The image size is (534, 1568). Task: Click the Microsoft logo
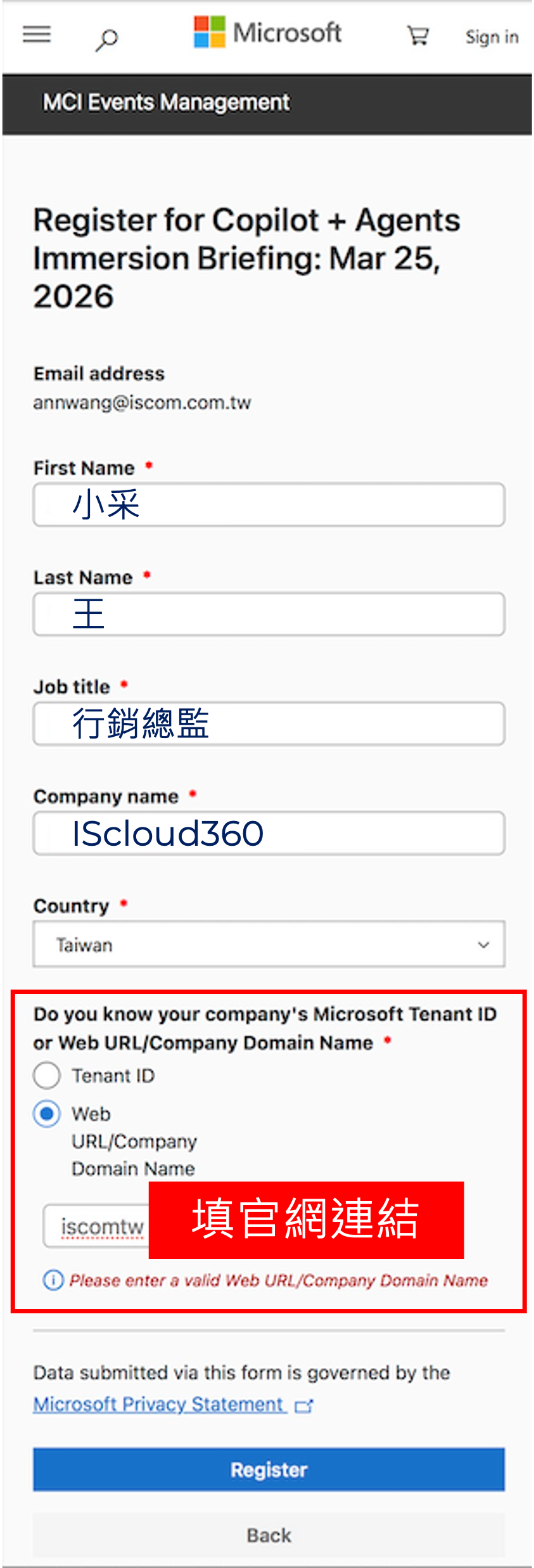click(268, 33)
